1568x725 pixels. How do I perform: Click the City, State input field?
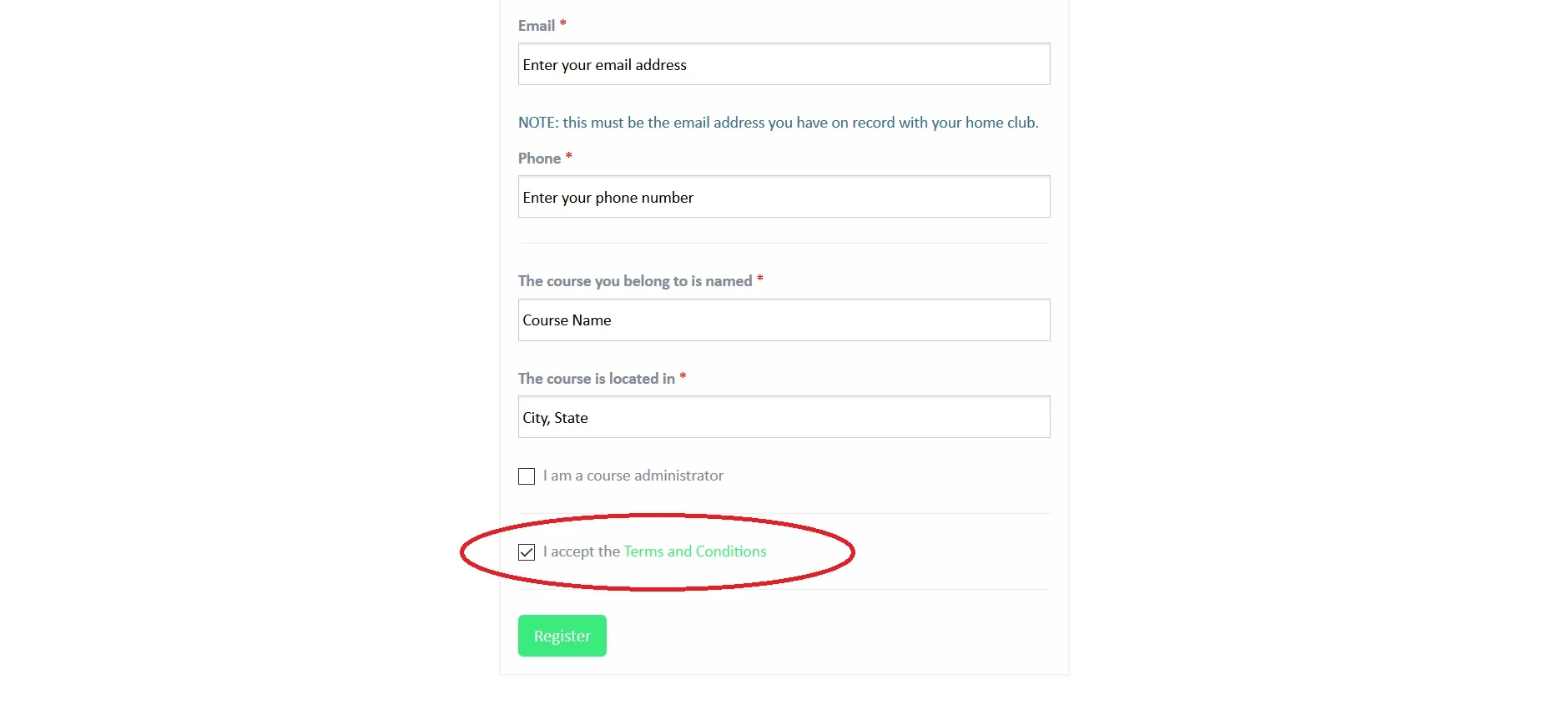[784, 417]
